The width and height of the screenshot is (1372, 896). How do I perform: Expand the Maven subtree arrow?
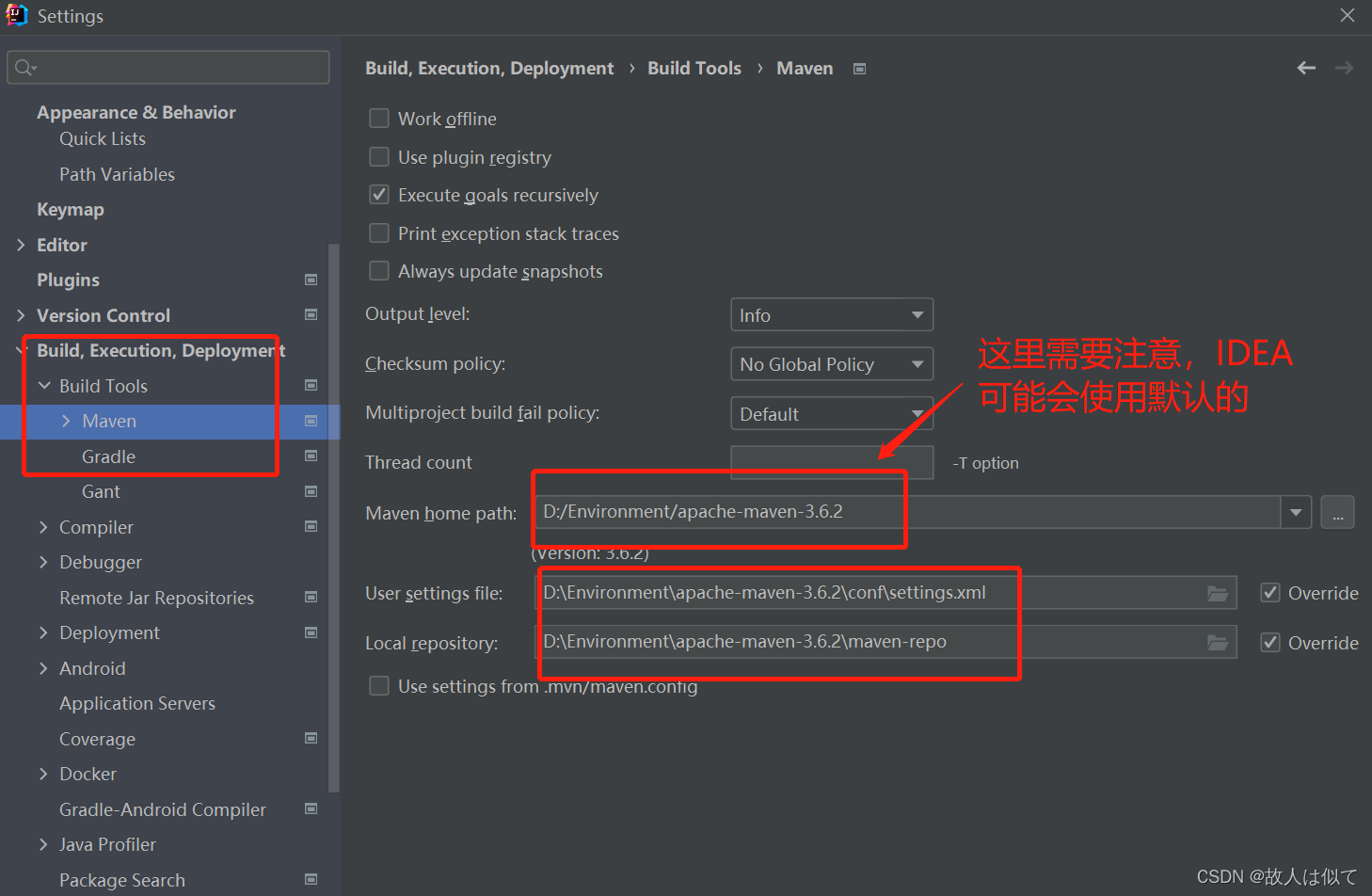pyautogui.click(x=66, y=421)
